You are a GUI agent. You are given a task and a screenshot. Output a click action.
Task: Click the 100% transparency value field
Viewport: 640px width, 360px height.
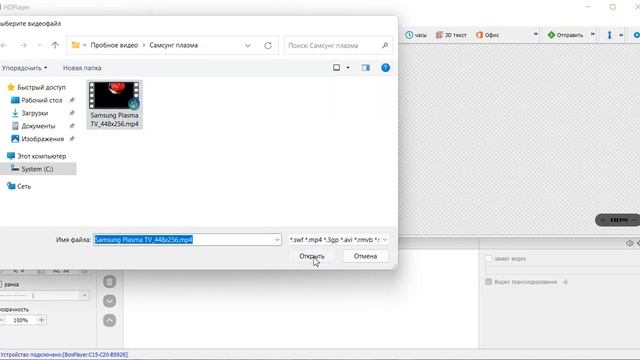point(20,320)
